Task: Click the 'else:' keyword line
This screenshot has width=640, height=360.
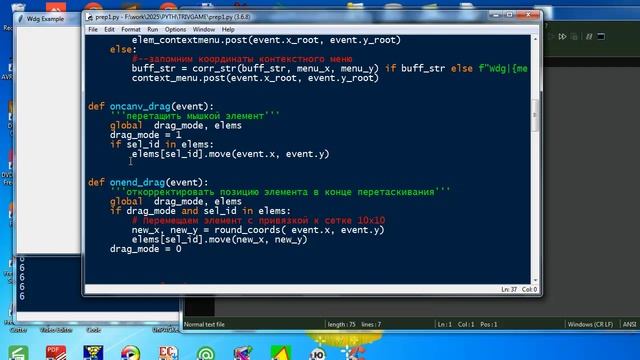Action: tap(123, 50)
